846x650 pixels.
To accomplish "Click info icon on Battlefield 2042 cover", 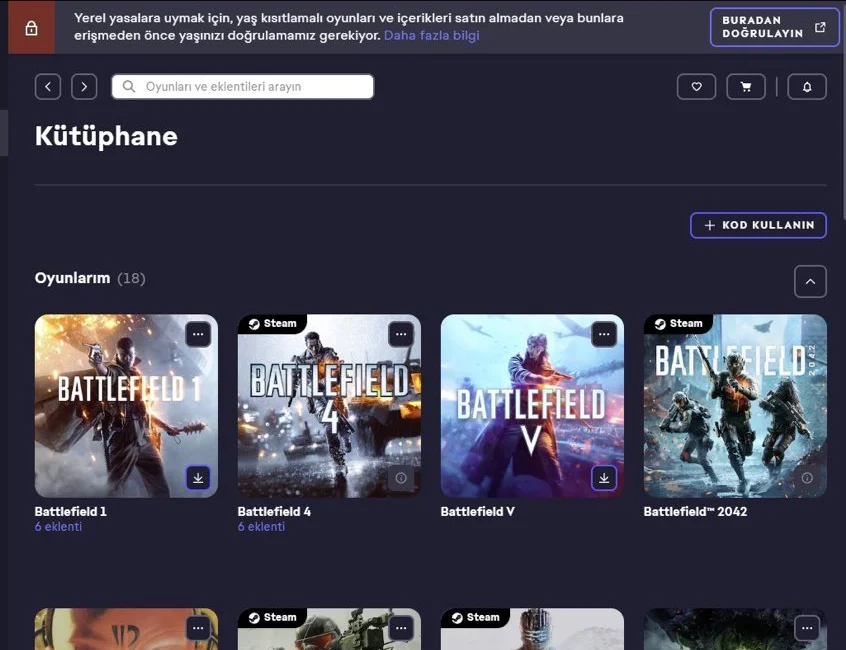I will (x=807, y=478).
